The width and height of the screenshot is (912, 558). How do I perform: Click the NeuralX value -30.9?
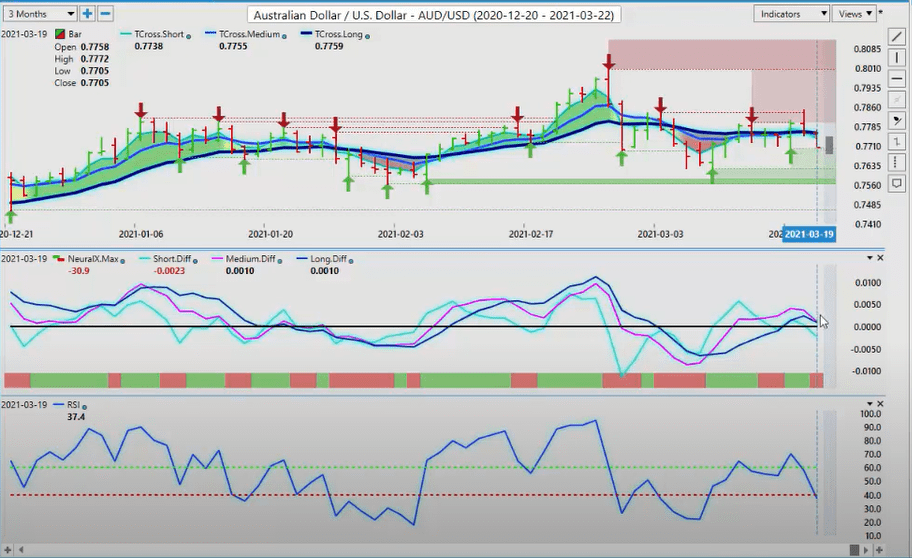click(x=79, y=271)
